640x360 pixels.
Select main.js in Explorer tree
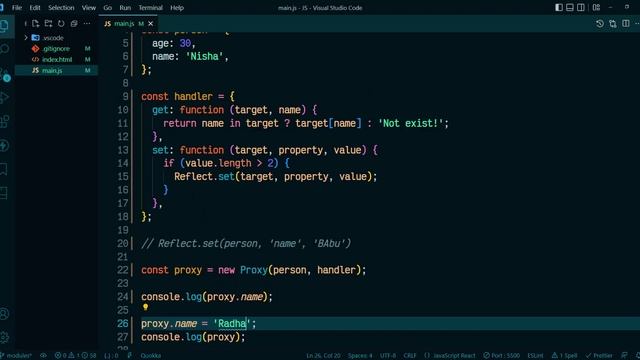[x=56, y=71]
